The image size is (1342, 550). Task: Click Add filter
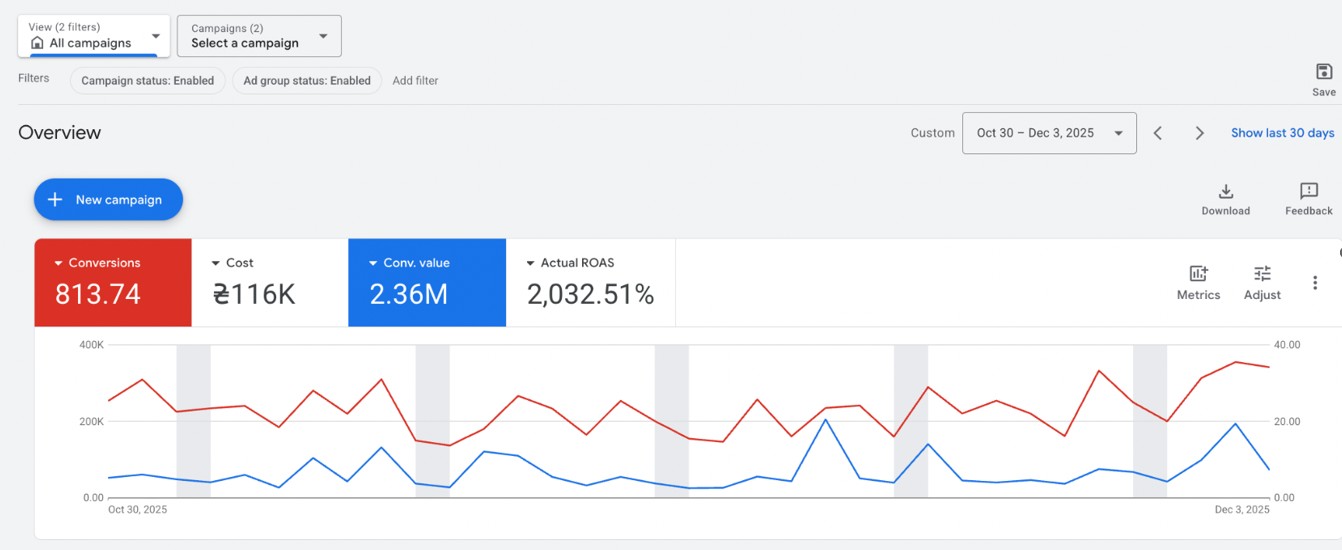pyautogui.click(x=415, y=81)
